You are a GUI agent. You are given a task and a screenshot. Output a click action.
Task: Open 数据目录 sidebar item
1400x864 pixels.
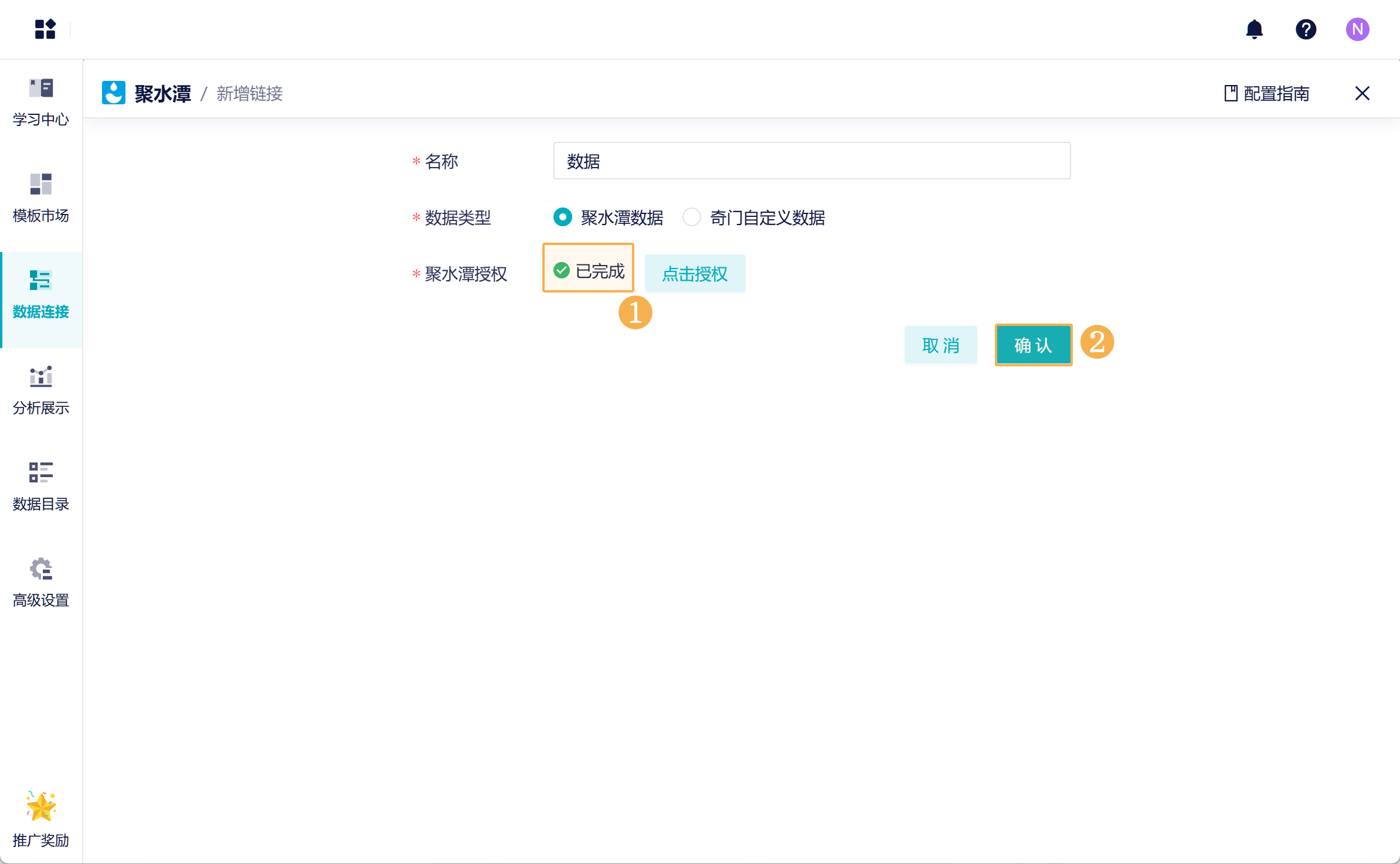pyautogui.click(x=41, y=487)
